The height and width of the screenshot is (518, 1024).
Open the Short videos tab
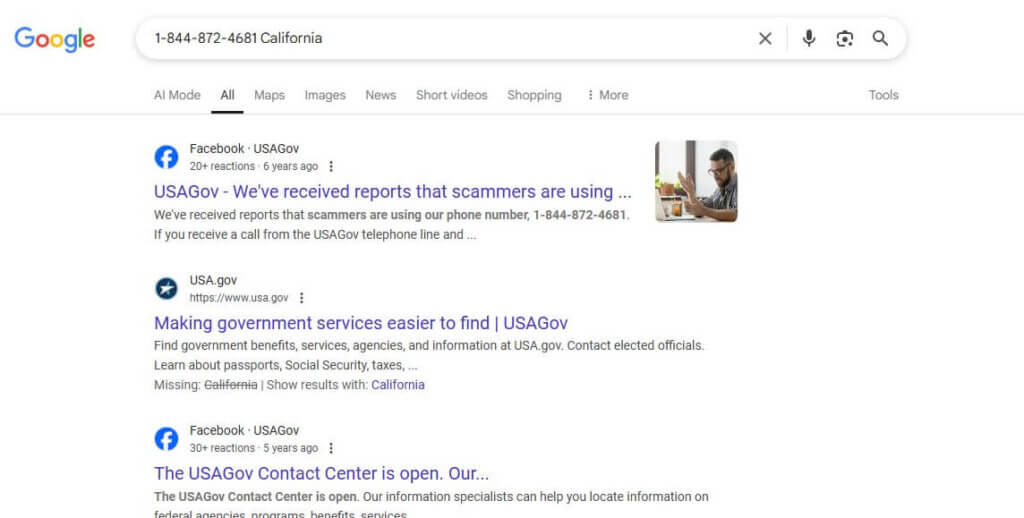451,95
